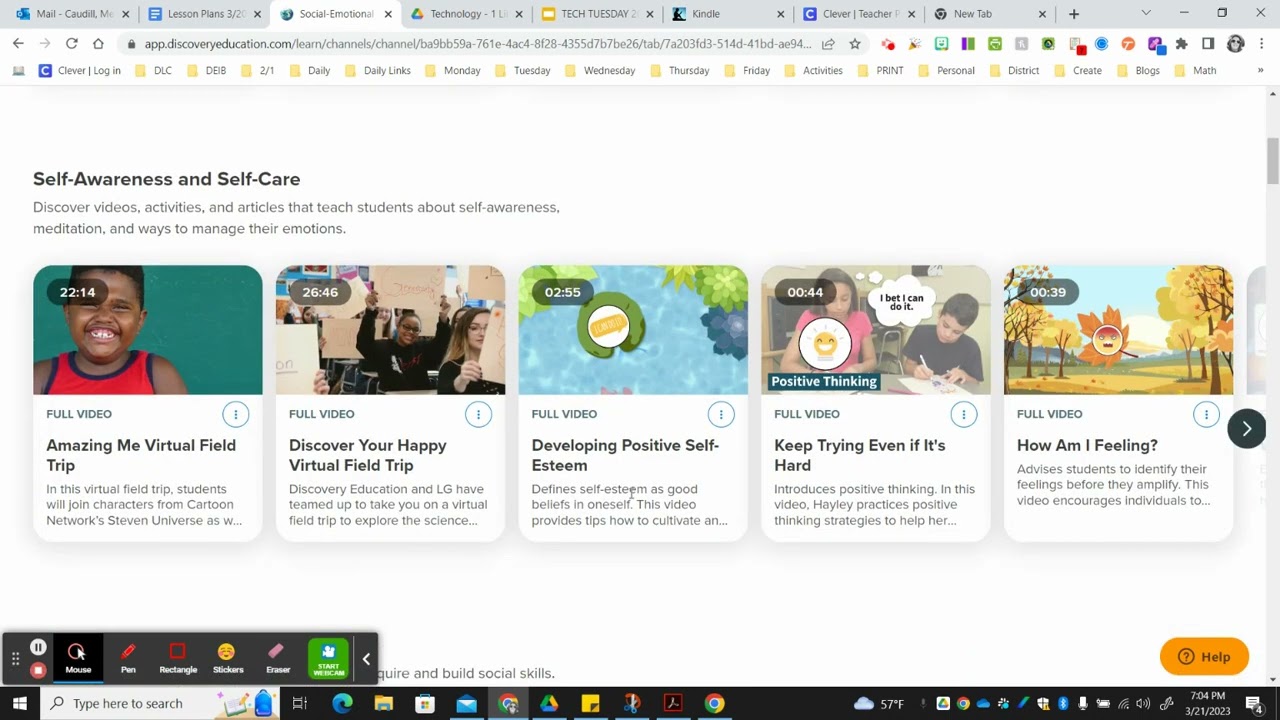
Task: Bookmark this page with star icon
Action: coord(855,44)
